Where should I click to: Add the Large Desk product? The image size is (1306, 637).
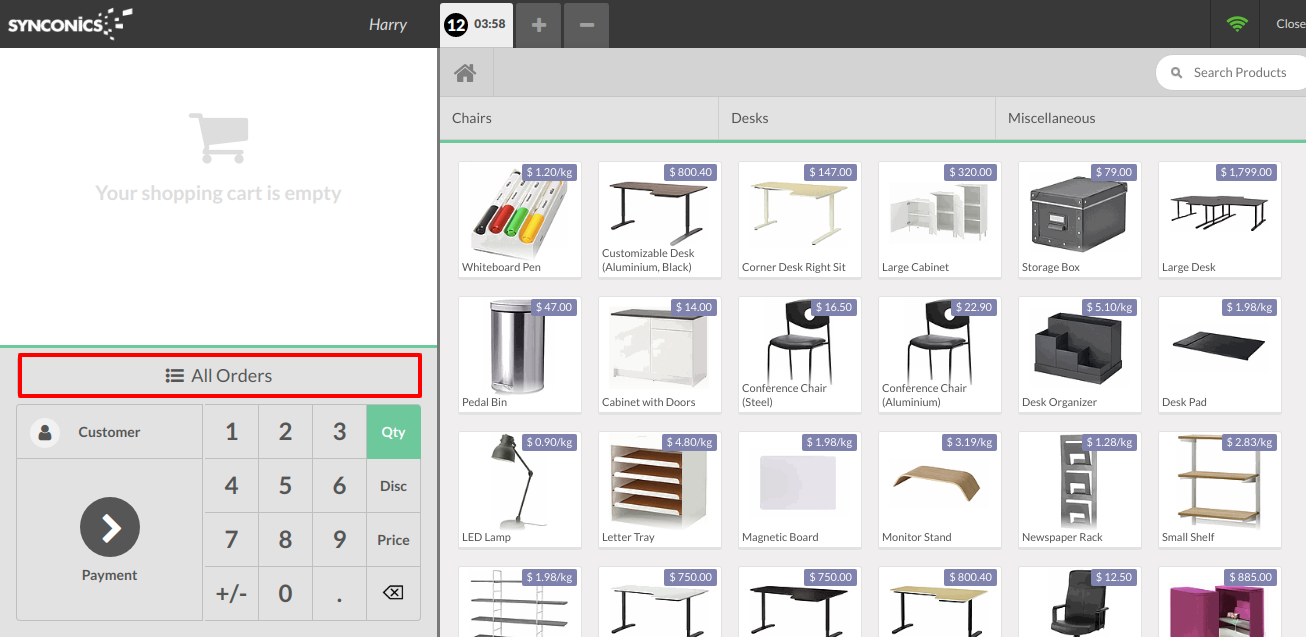click(1220, 220)
